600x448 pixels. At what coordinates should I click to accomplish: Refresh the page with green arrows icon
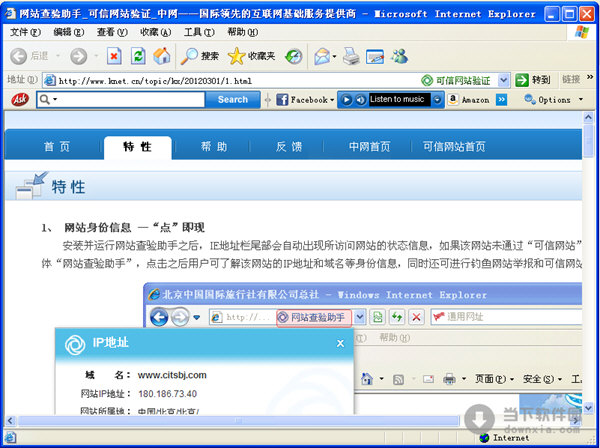click(138, 56)
